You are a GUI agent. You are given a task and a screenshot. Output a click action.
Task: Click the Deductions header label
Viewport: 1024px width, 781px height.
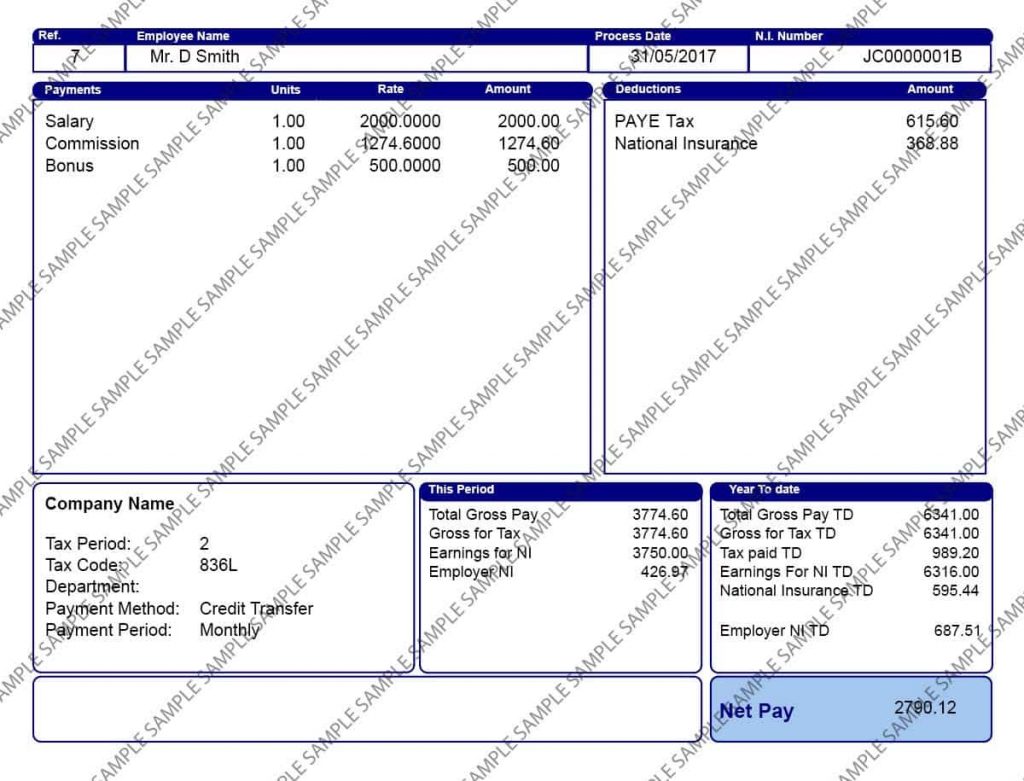pos(648,89)
